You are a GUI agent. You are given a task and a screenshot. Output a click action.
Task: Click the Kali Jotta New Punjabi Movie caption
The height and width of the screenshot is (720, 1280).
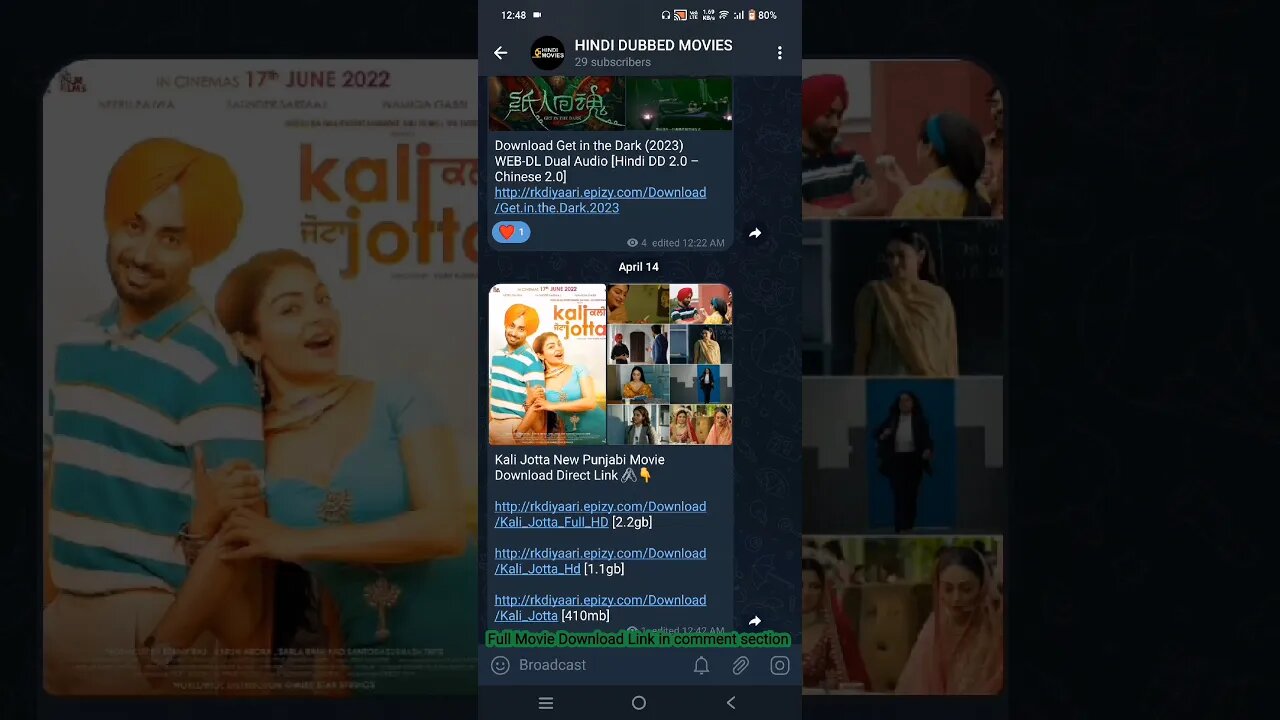(580, 468)
